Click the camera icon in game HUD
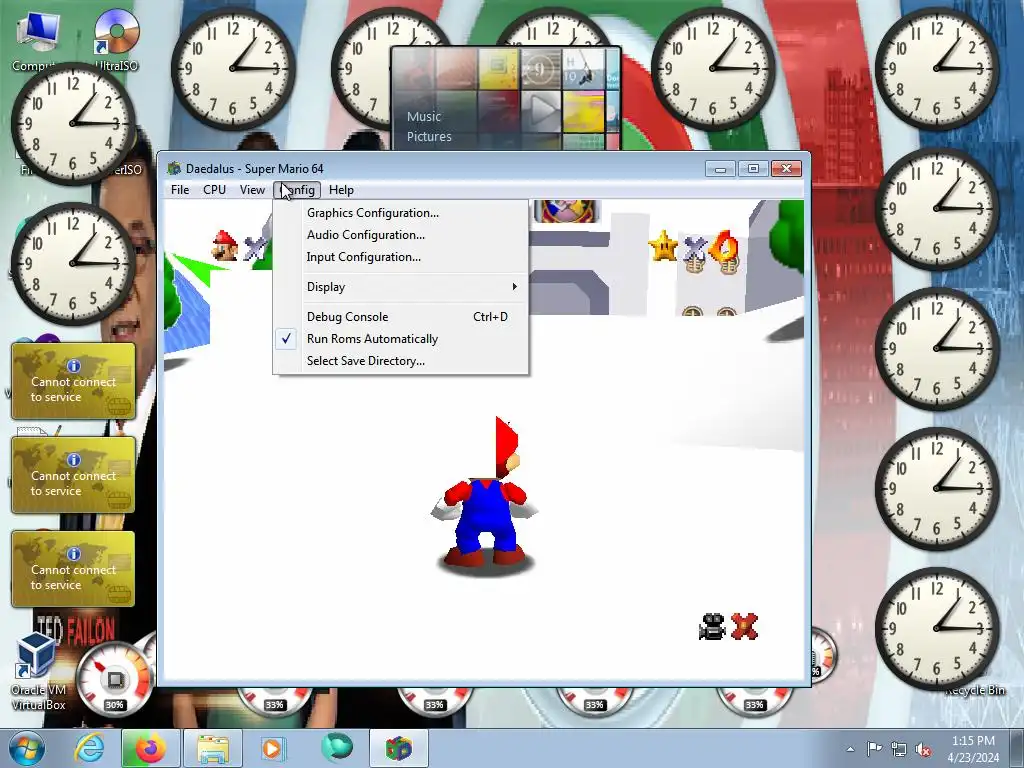The width and height of the screenshot is (1024, 768). pyautogui.click(x=712, y=627)
